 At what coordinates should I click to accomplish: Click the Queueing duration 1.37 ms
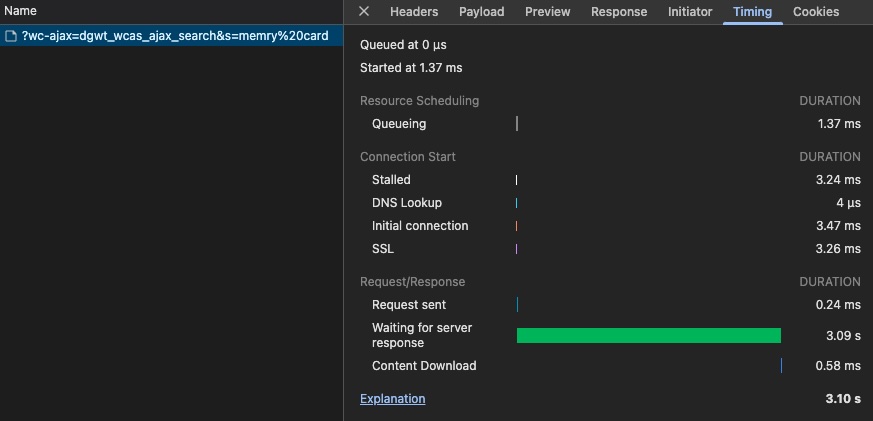[839, 124]
